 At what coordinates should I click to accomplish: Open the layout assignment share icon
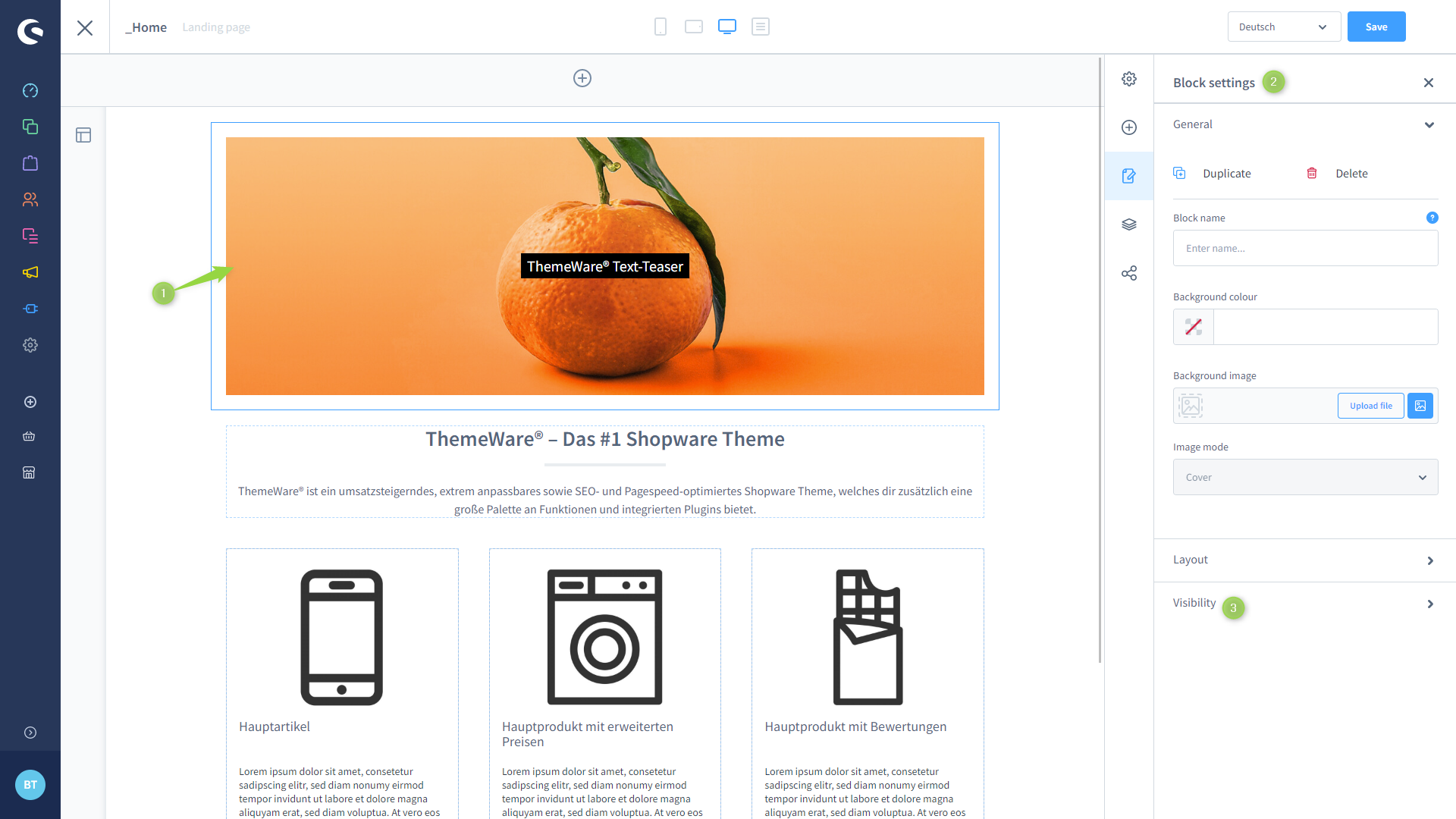pos(1129,273)
